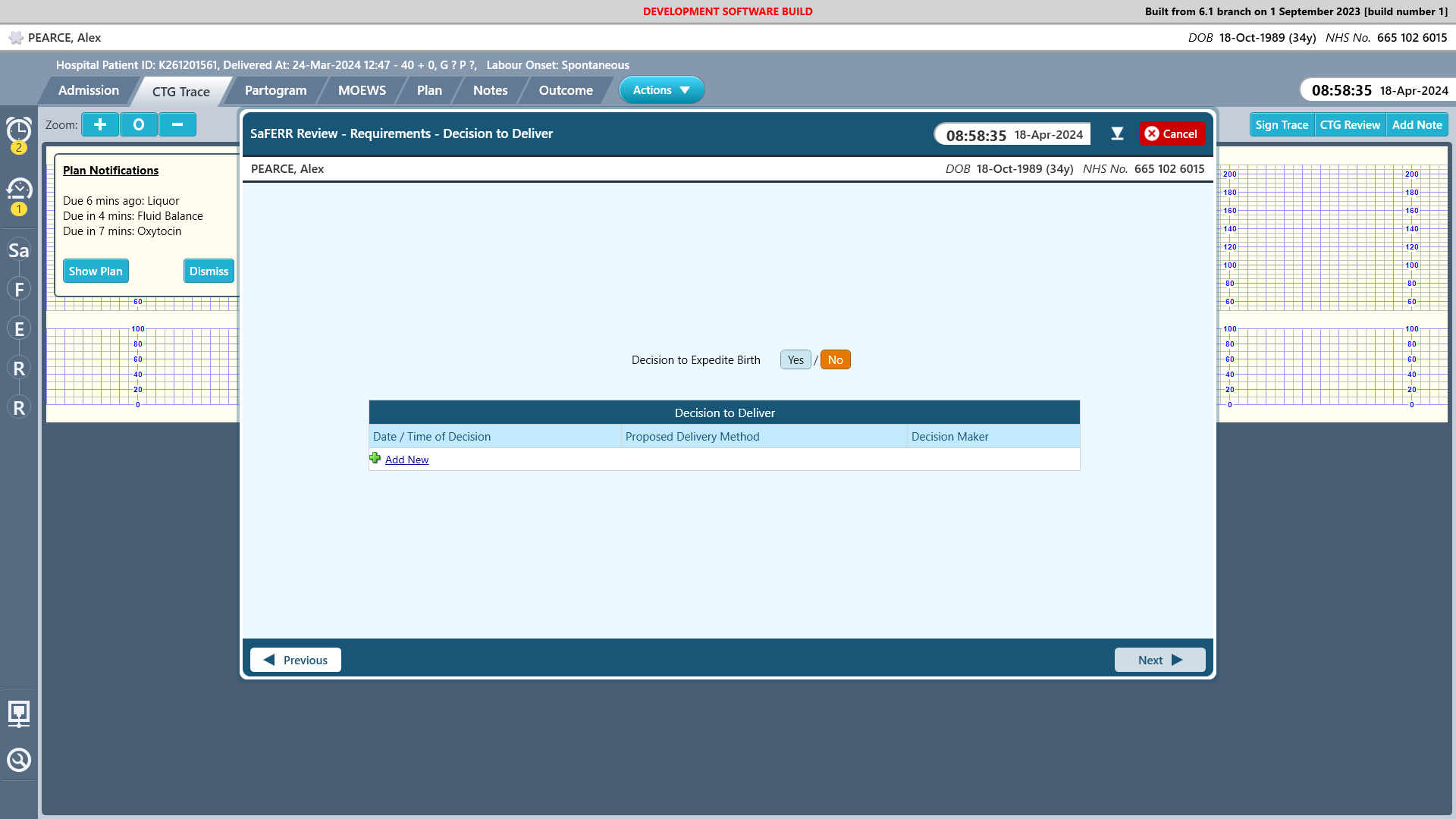The height and width of the screenshot is (819, 1456).
Task: Click the Proposed Delivery Method column header
Action: (764, 436)
